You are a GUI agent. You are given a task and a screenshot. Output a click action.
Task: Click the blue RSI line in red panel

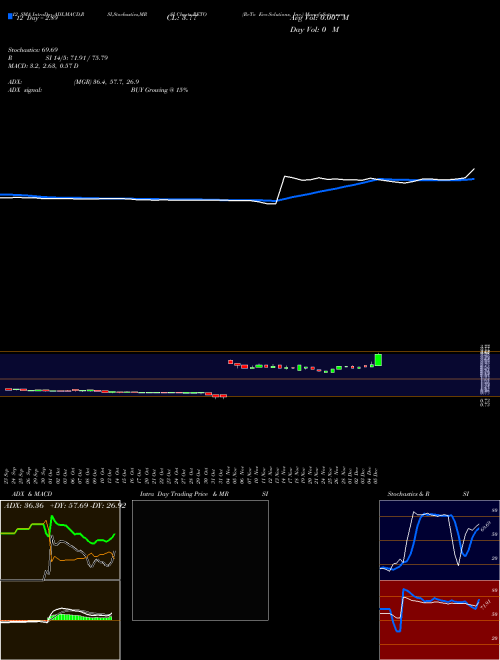(429, 600)
